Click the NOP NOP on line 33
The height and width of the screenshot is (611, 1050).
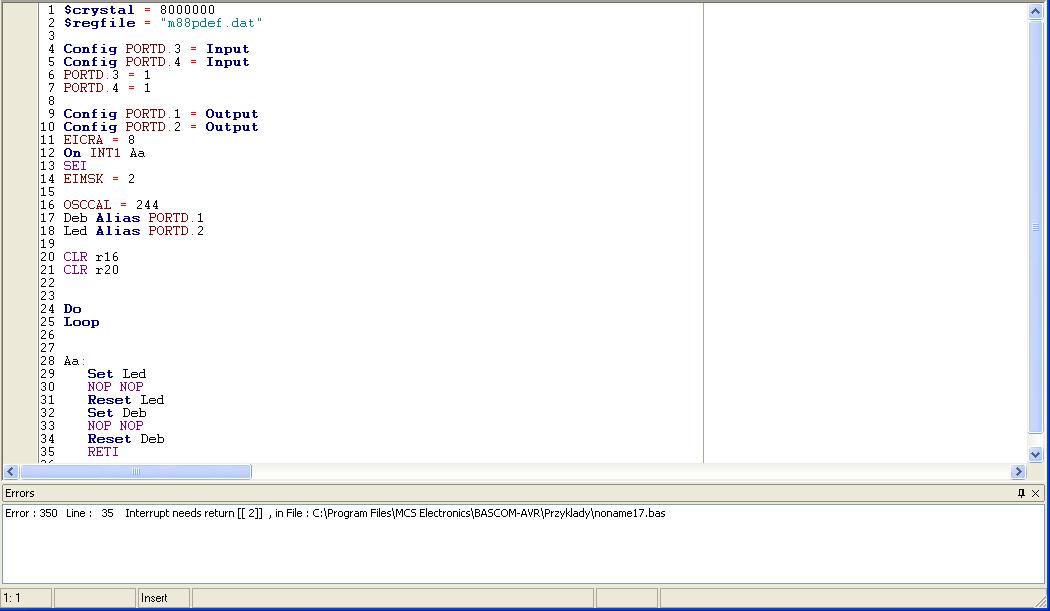click(x=115, y=425)
